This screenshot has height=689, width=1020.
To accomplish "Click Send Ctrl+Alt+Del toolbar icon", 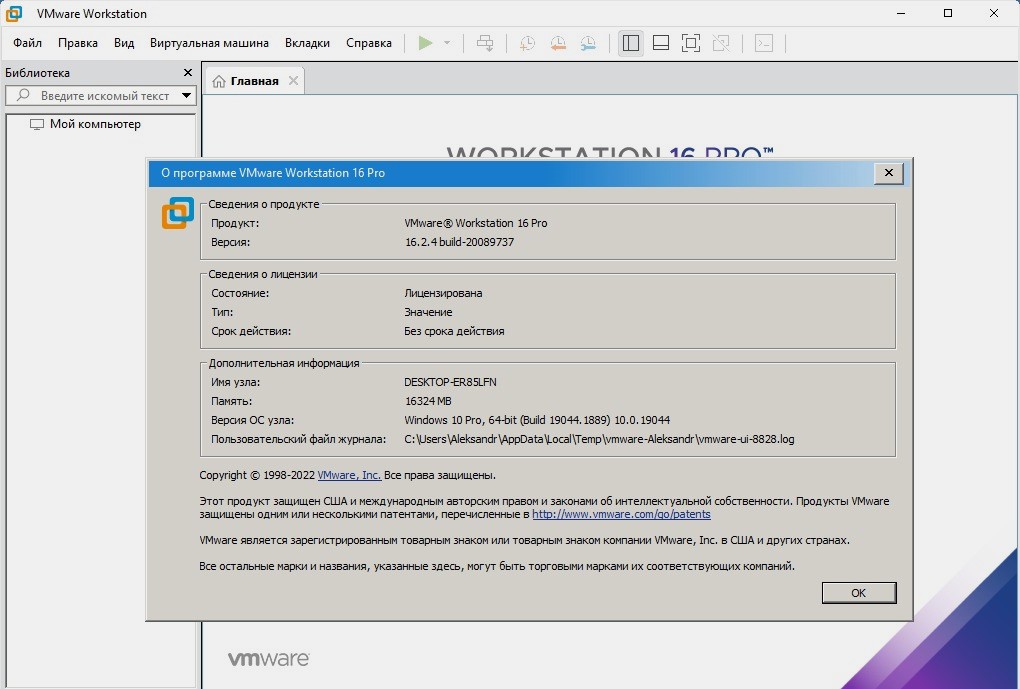I will tap(485, 44).
